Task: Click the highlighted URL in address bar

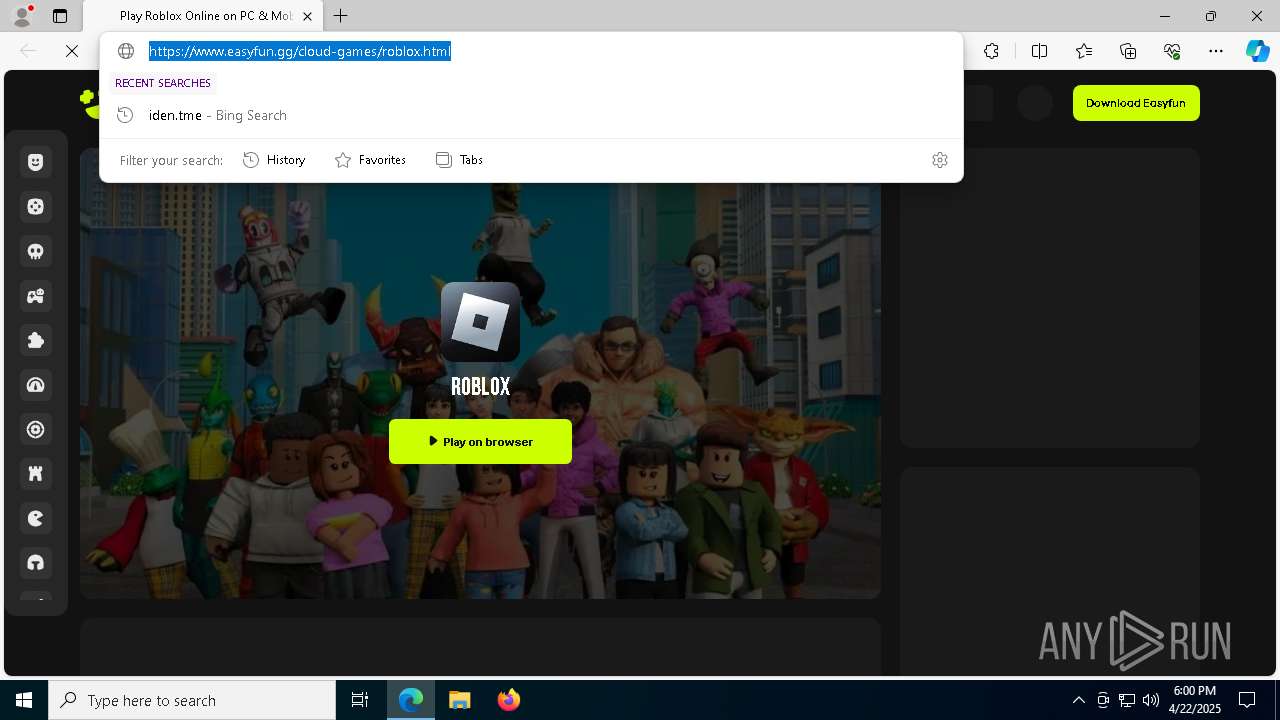Action: [x=300, y=51]
